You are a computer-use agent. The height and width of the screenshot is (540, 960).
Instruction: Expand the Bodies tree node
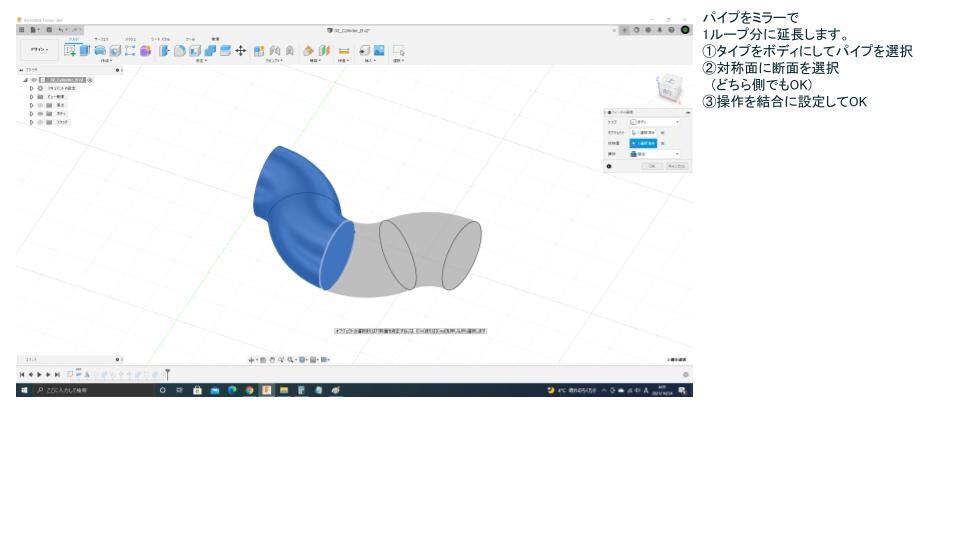point(32,114)
